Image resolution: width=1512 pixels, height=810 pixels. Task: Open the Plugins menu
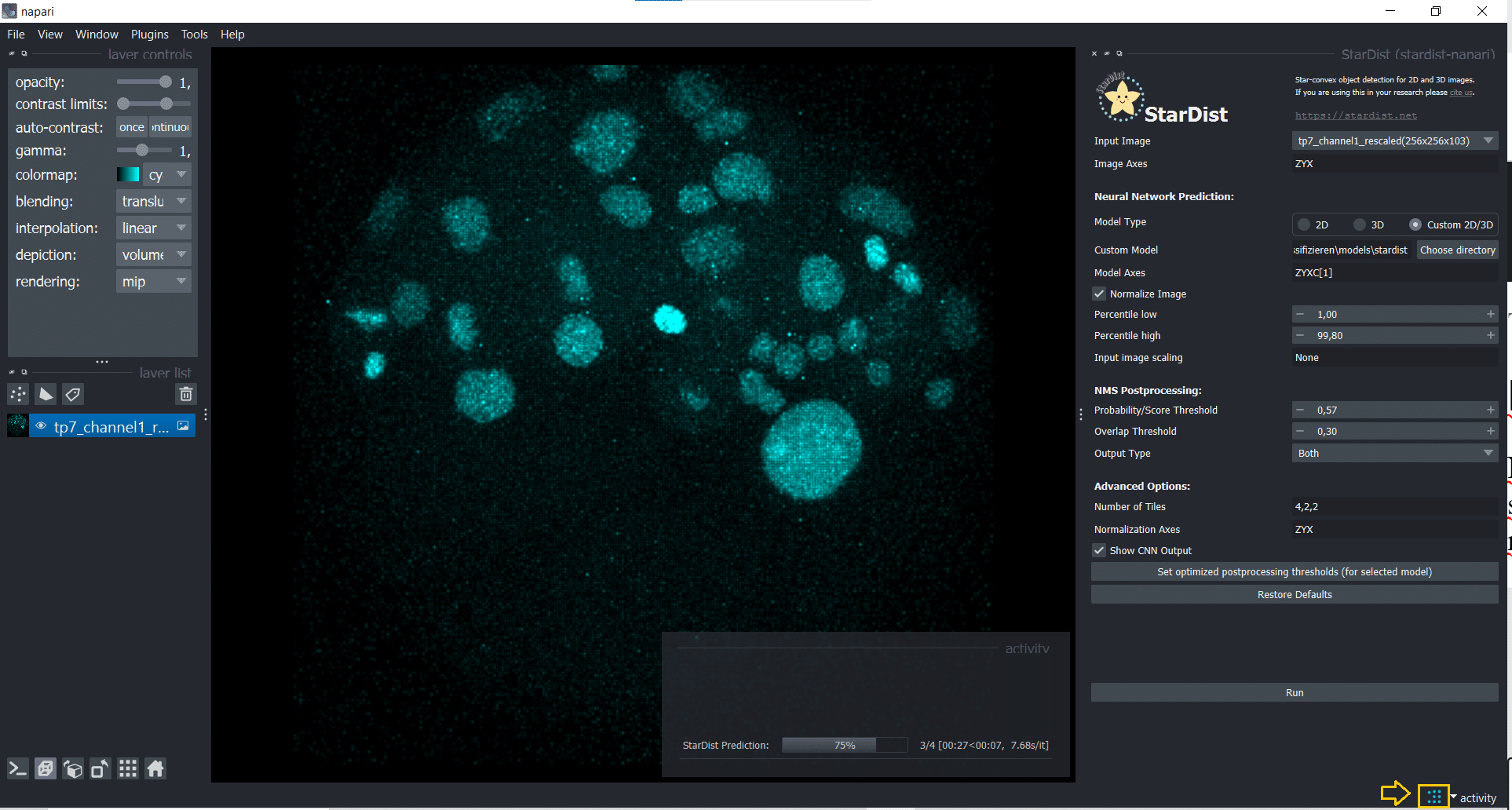point(149,34)
